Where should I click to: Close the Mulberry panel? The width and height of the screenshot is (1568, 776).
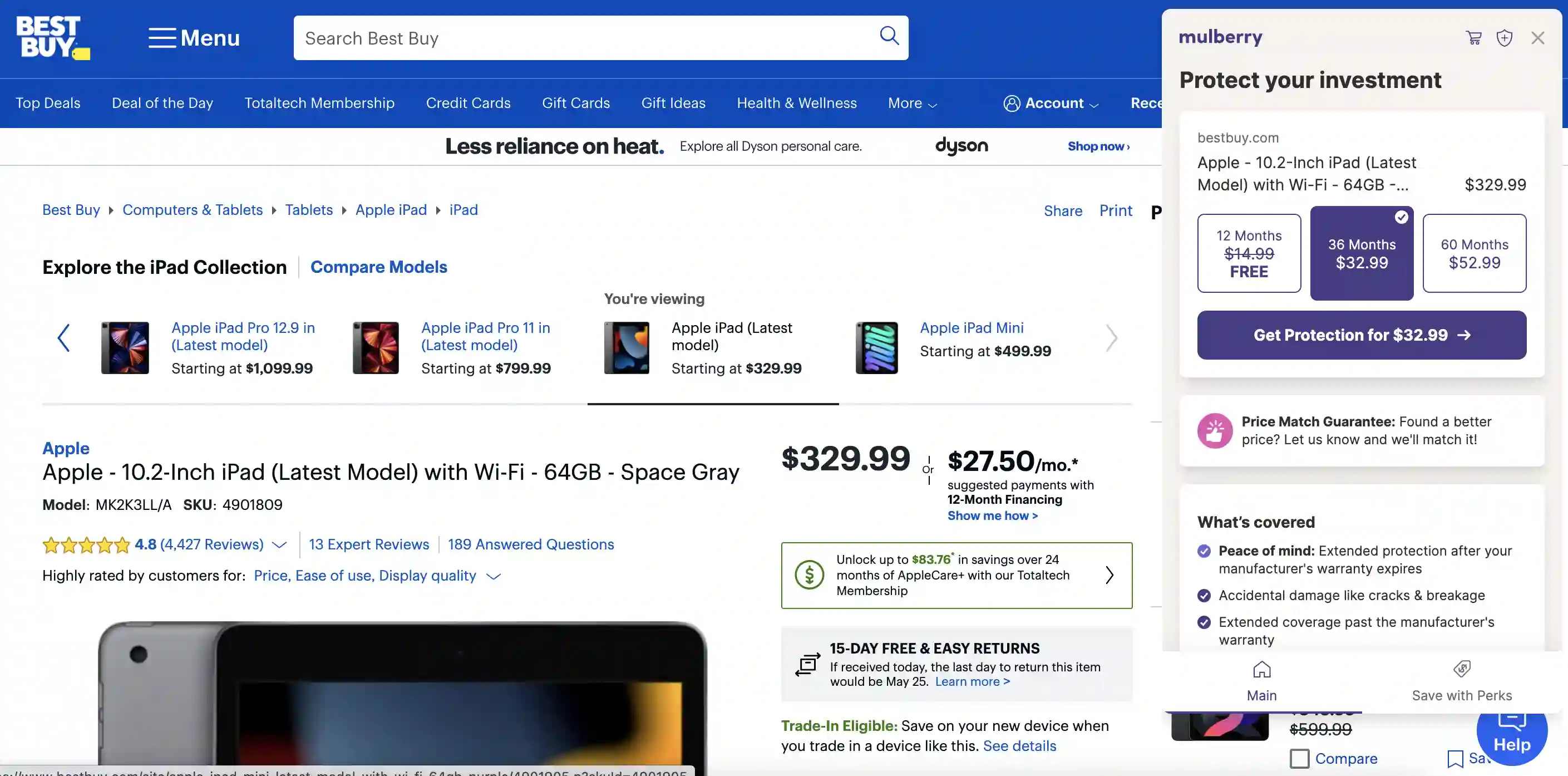point(1537,38)
